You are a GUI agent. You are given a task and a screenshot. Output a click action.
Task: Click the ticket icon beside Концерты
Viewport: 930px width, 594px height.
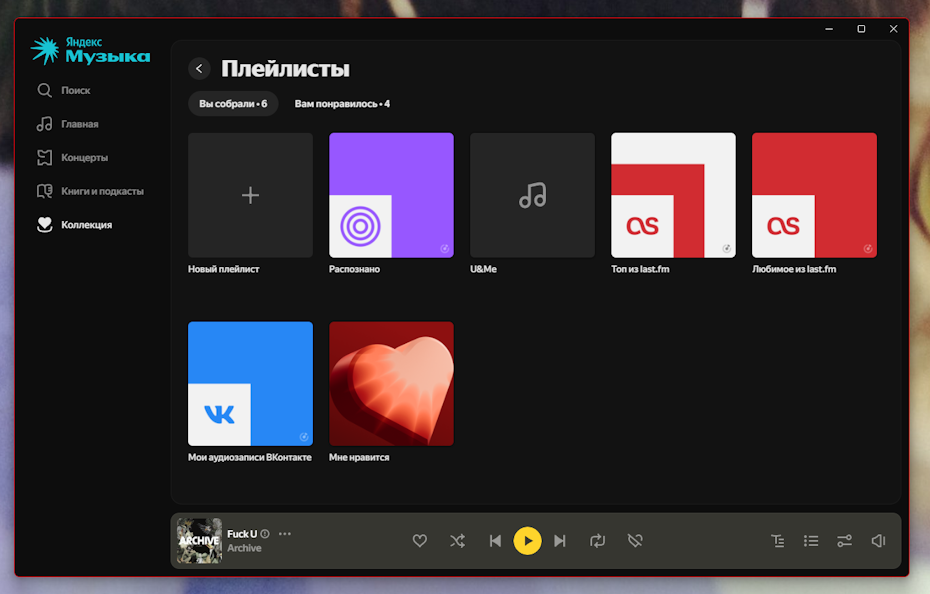pyautogui.click(x=44, y=157)
